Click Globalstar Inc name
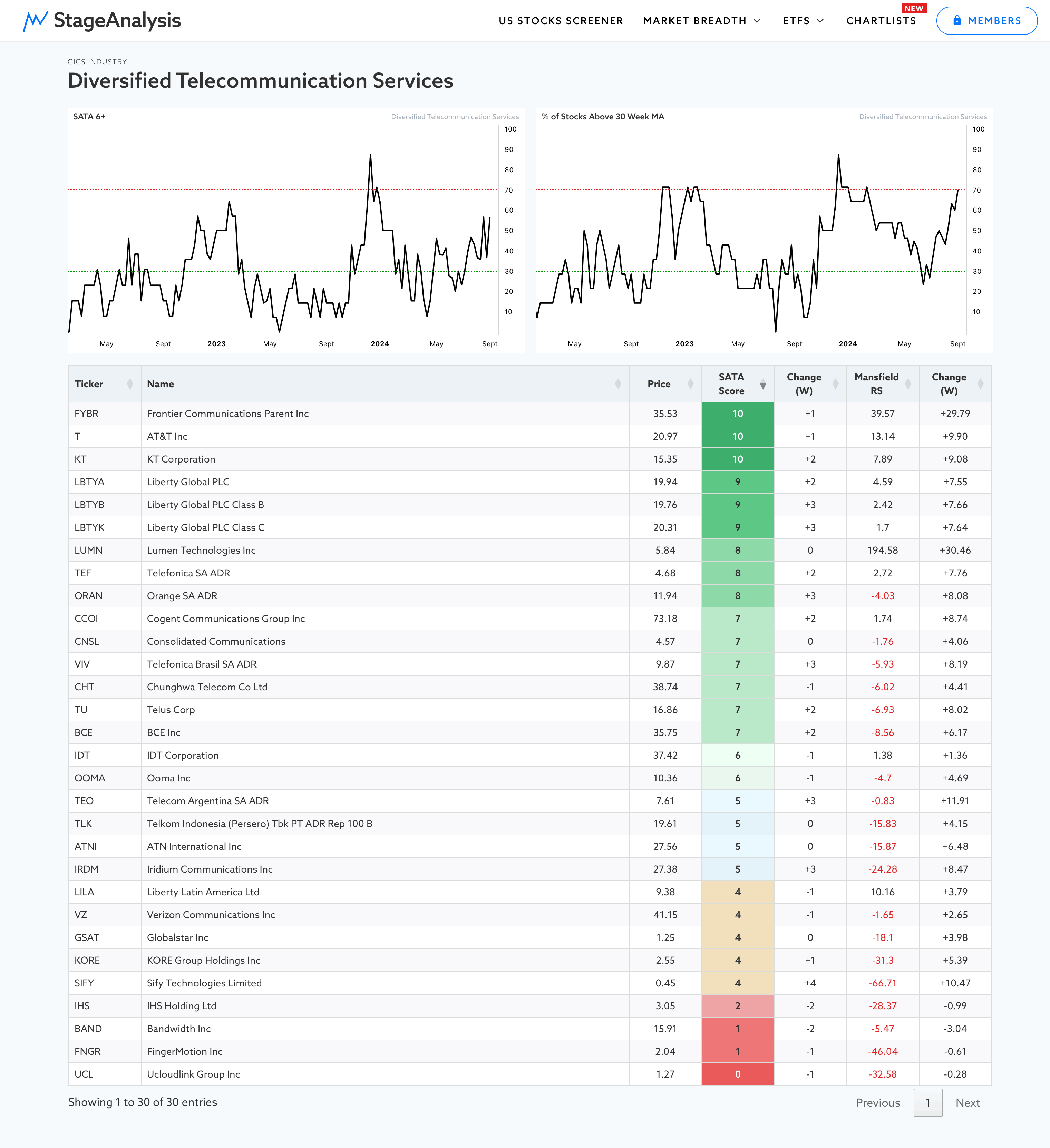 click(178, 937)
